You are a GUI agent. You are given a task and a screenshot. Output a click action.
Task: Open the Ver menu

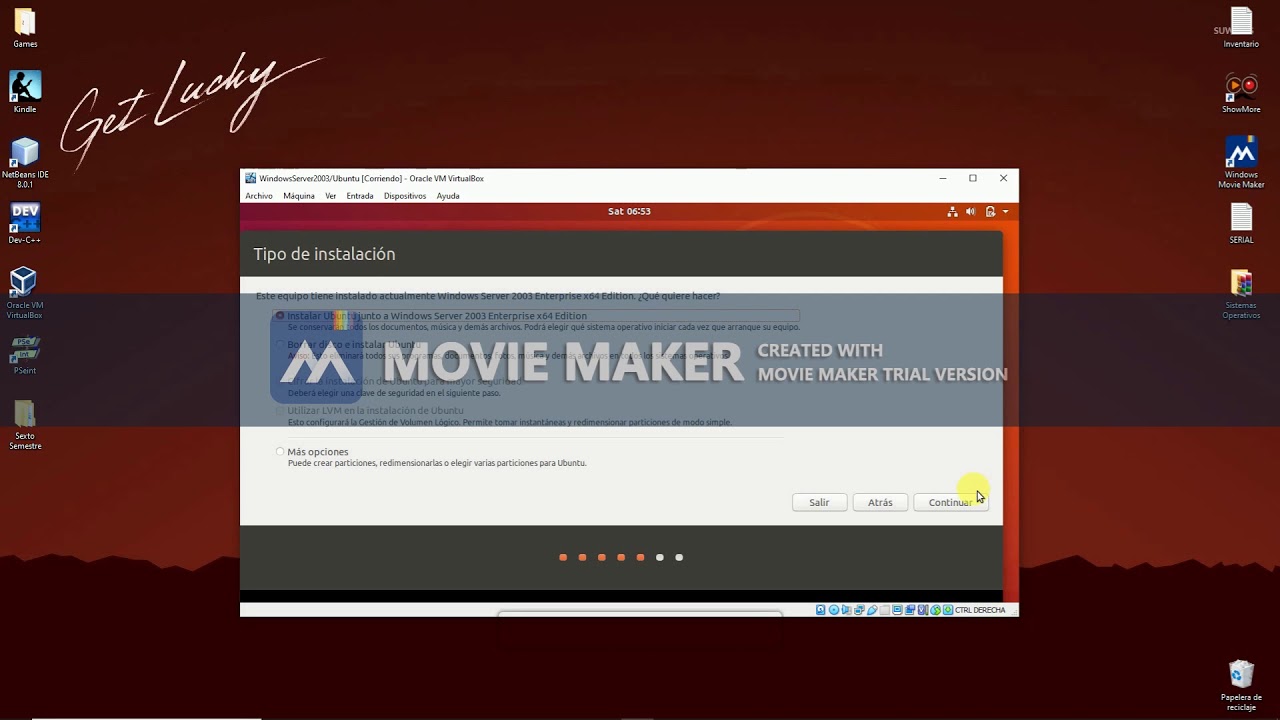point(331,196)
